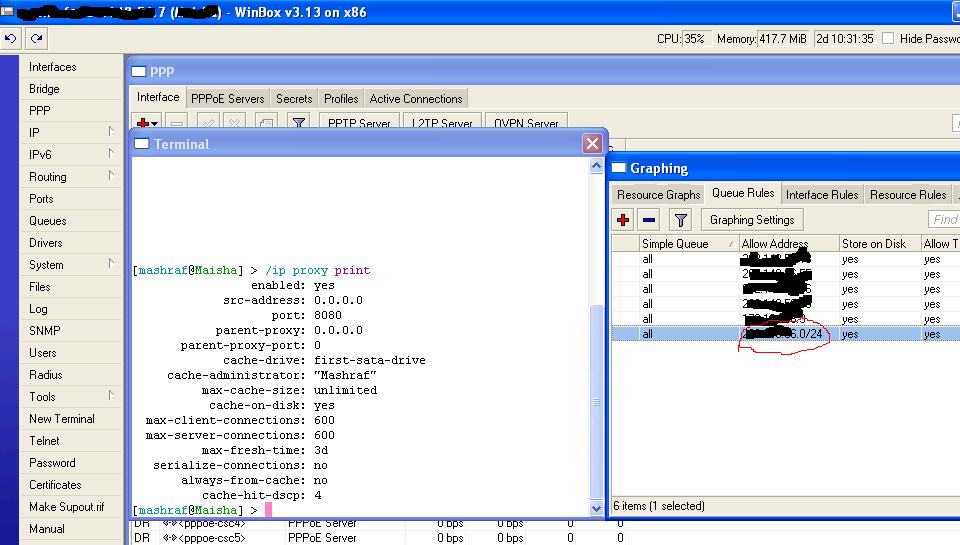Open Telnet from the sidebar

click(x=44, y=442)
